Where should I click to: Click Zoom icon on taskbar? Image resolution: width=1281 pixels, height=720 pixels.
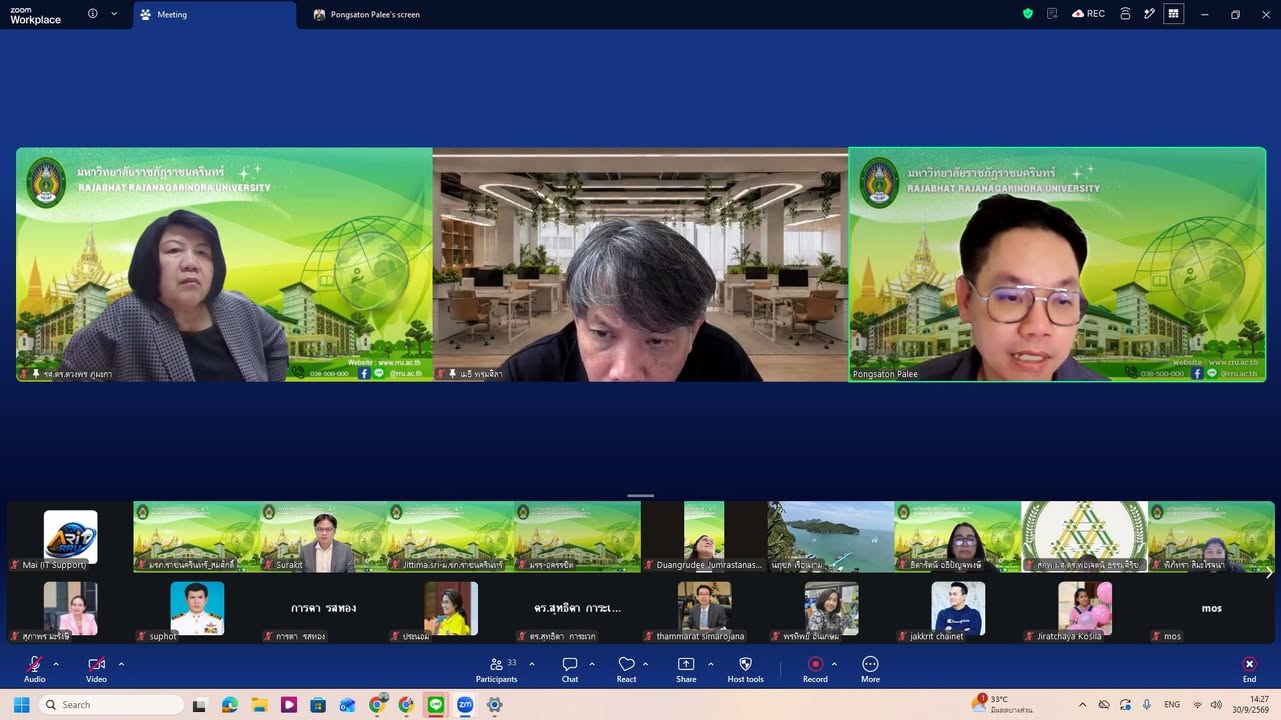point(465,705)
